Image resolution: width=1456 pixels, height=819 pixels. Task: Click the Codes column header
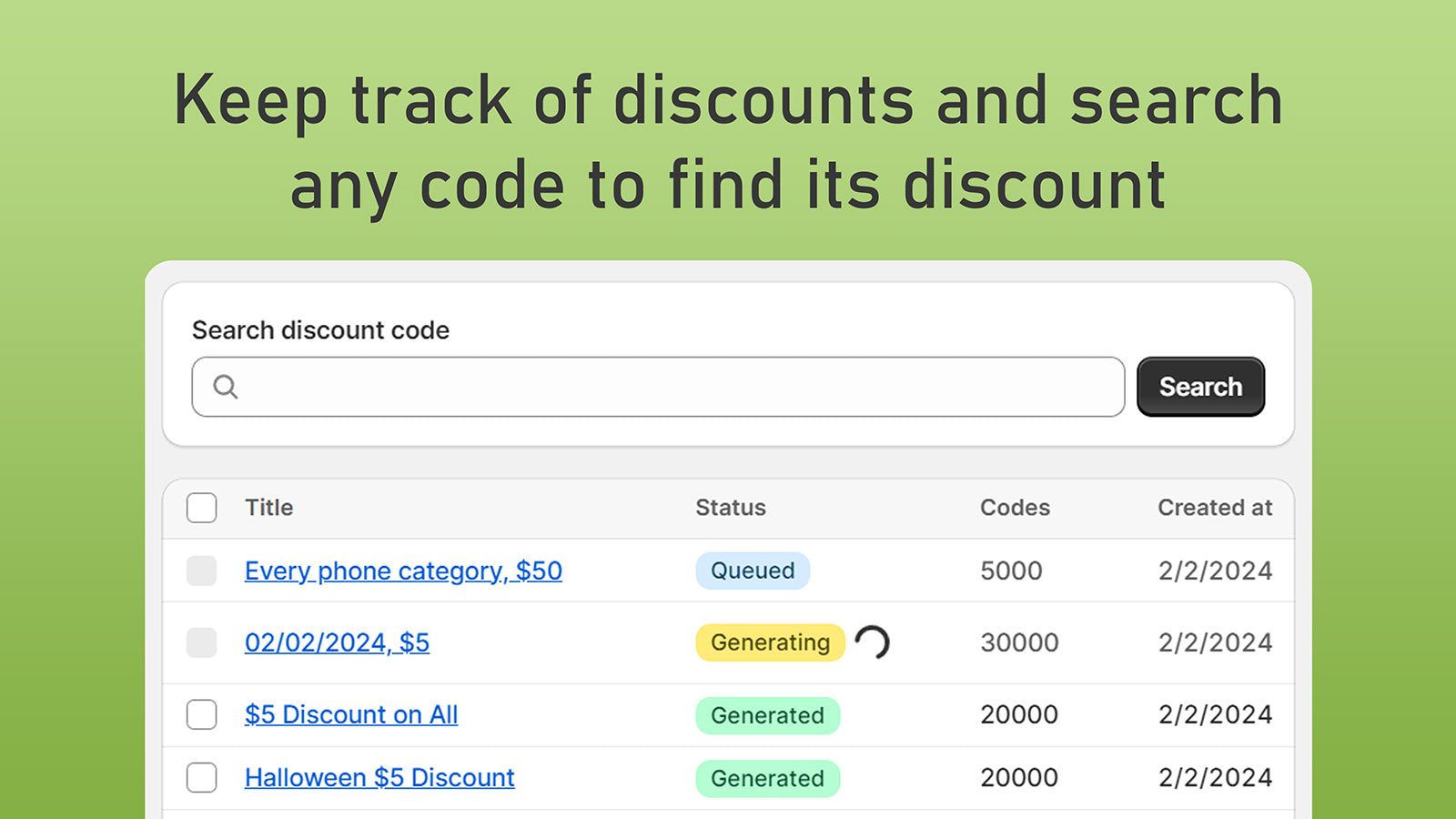click(x=1015, y=508)
